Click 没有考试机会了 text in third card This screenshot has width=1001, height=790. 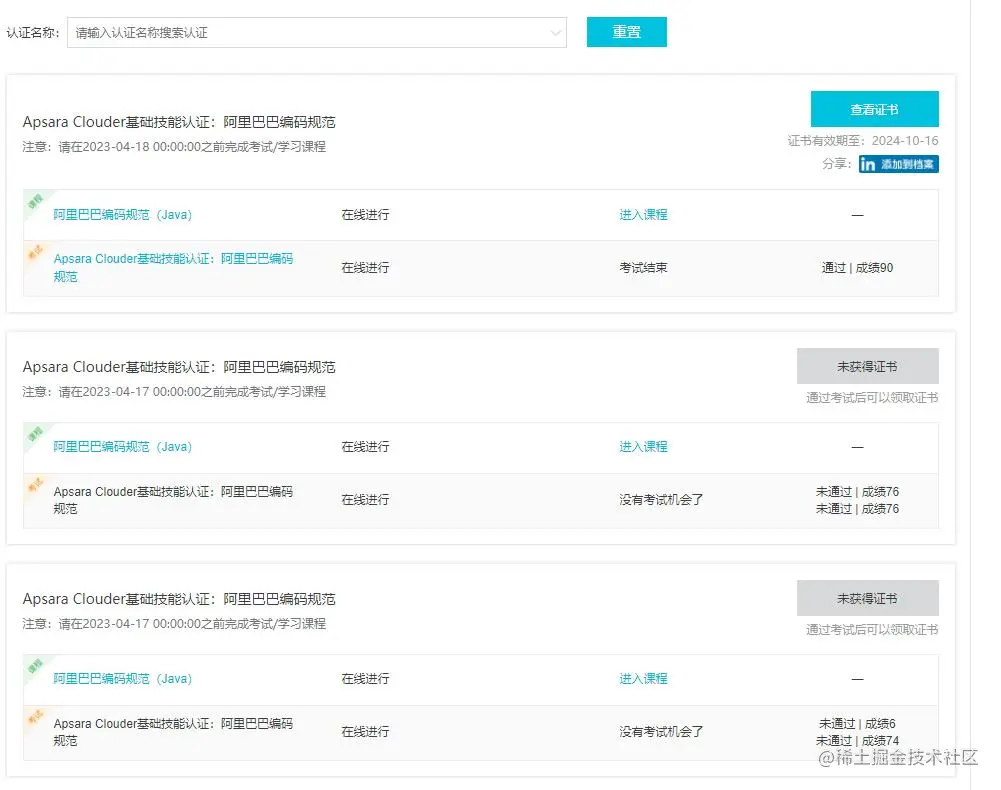click(661, 731)
